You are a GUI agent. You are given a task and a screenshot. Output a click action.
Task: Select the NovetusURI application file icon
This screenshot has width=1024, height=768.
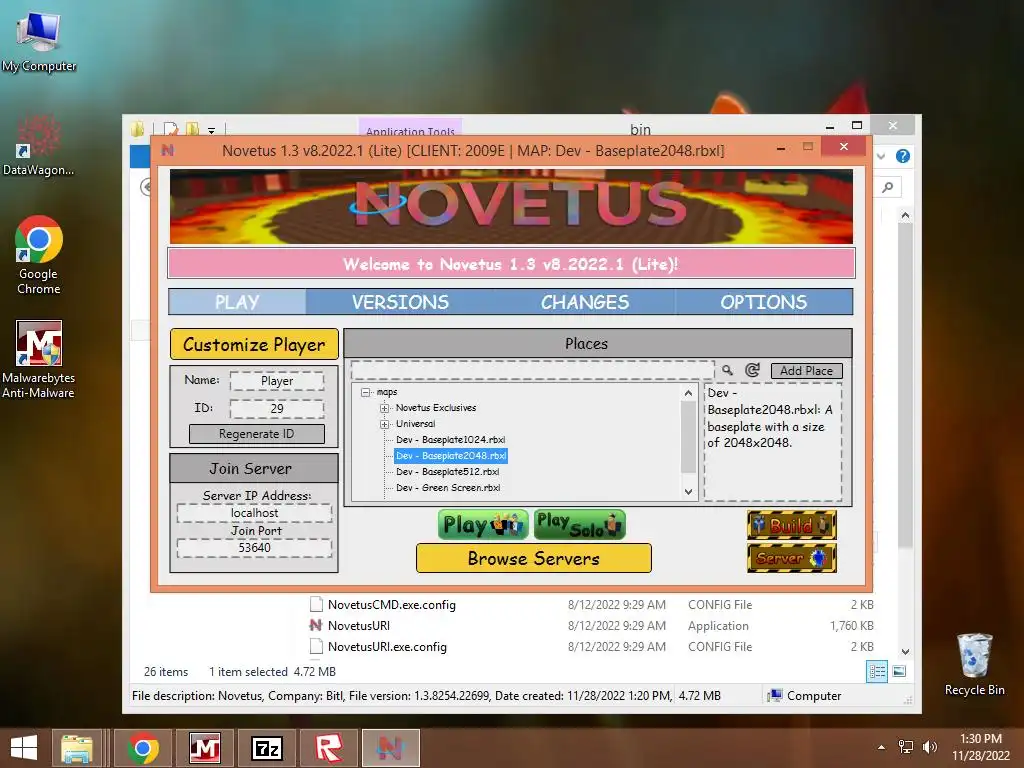click(x=315, y=625)
